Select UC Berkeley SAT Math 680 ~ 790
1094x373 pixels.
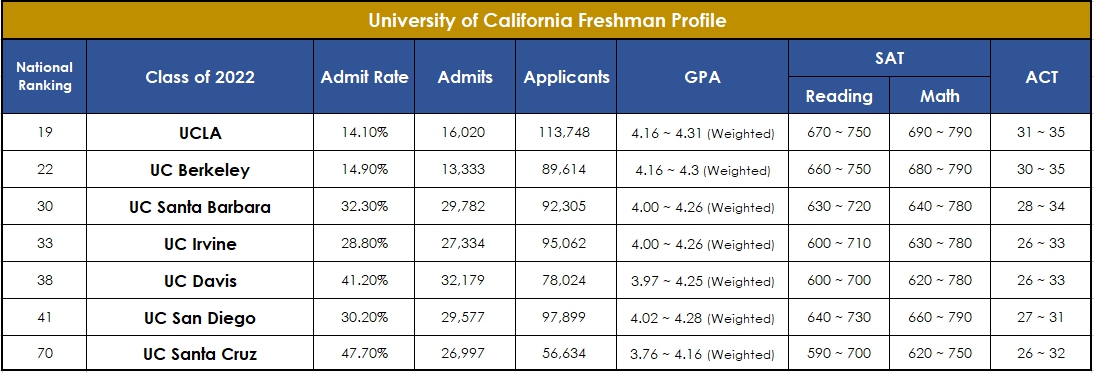point(940,169)
